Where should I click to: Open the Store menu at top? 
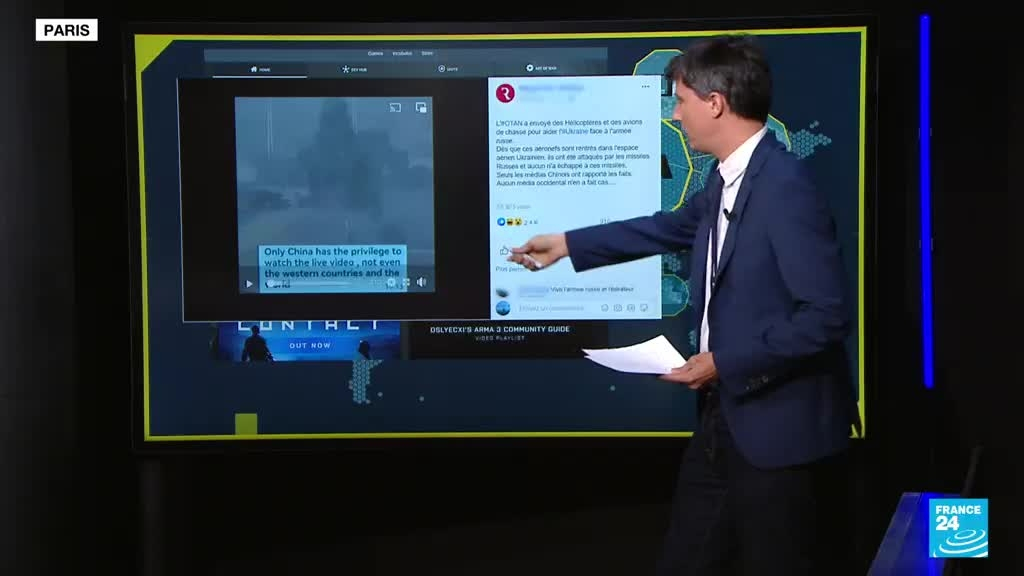pyautogui.click(x=427, y=54)
